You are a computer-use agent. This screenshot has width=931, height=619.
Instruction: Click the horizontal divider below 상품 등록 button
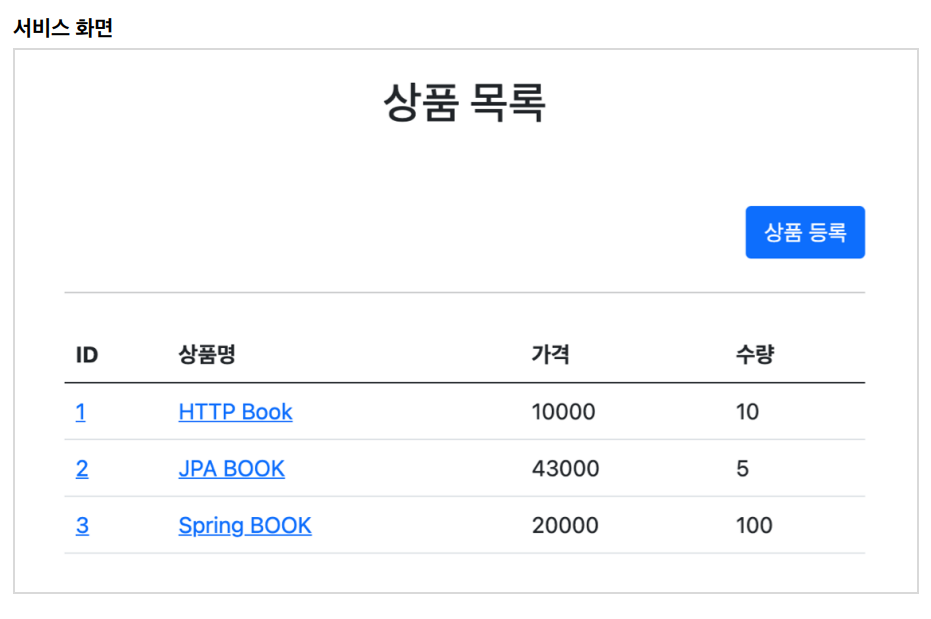[464, 292]
